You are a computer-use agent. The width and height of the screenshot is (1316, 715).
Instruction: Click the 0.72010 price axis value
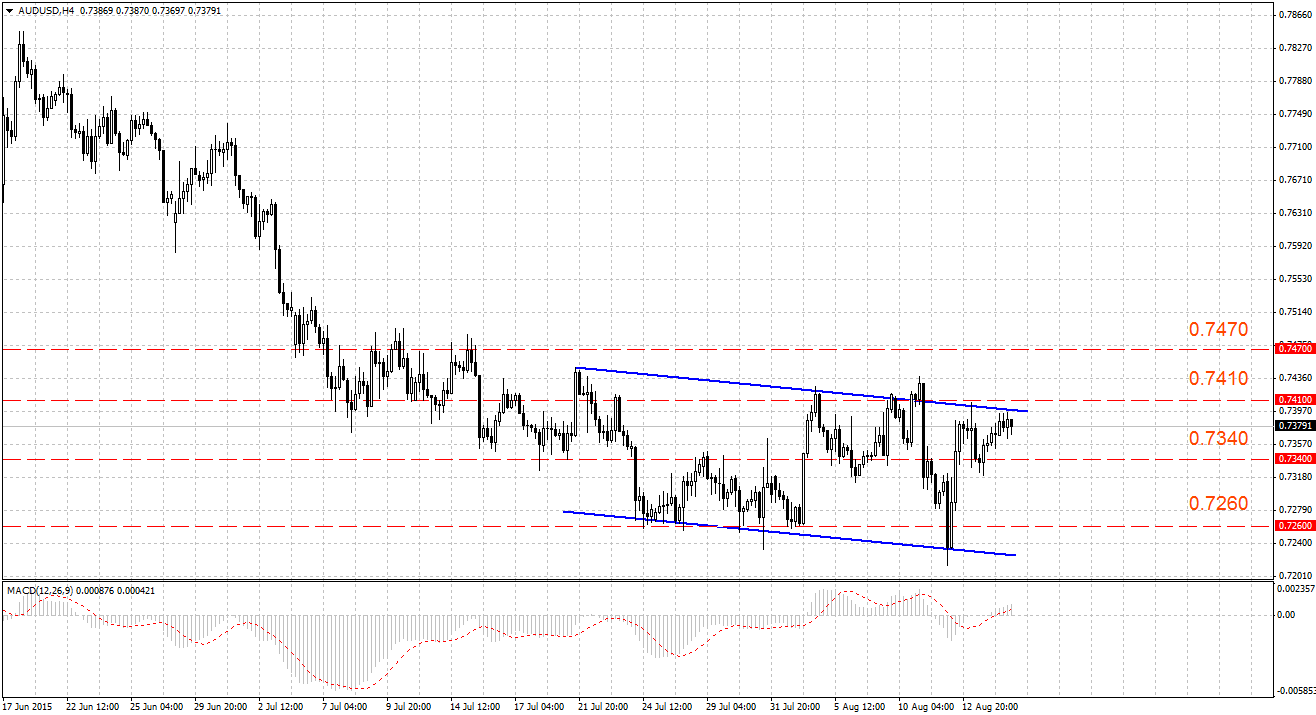pos(1296,575)
